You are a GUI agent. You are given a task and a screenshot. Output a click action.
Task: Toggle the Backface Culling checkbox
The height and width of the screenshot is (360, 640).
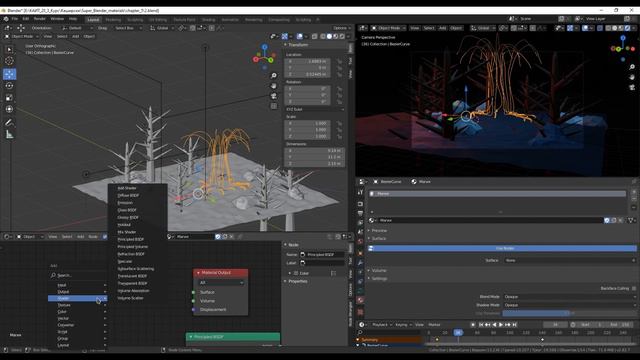[634, 288]
